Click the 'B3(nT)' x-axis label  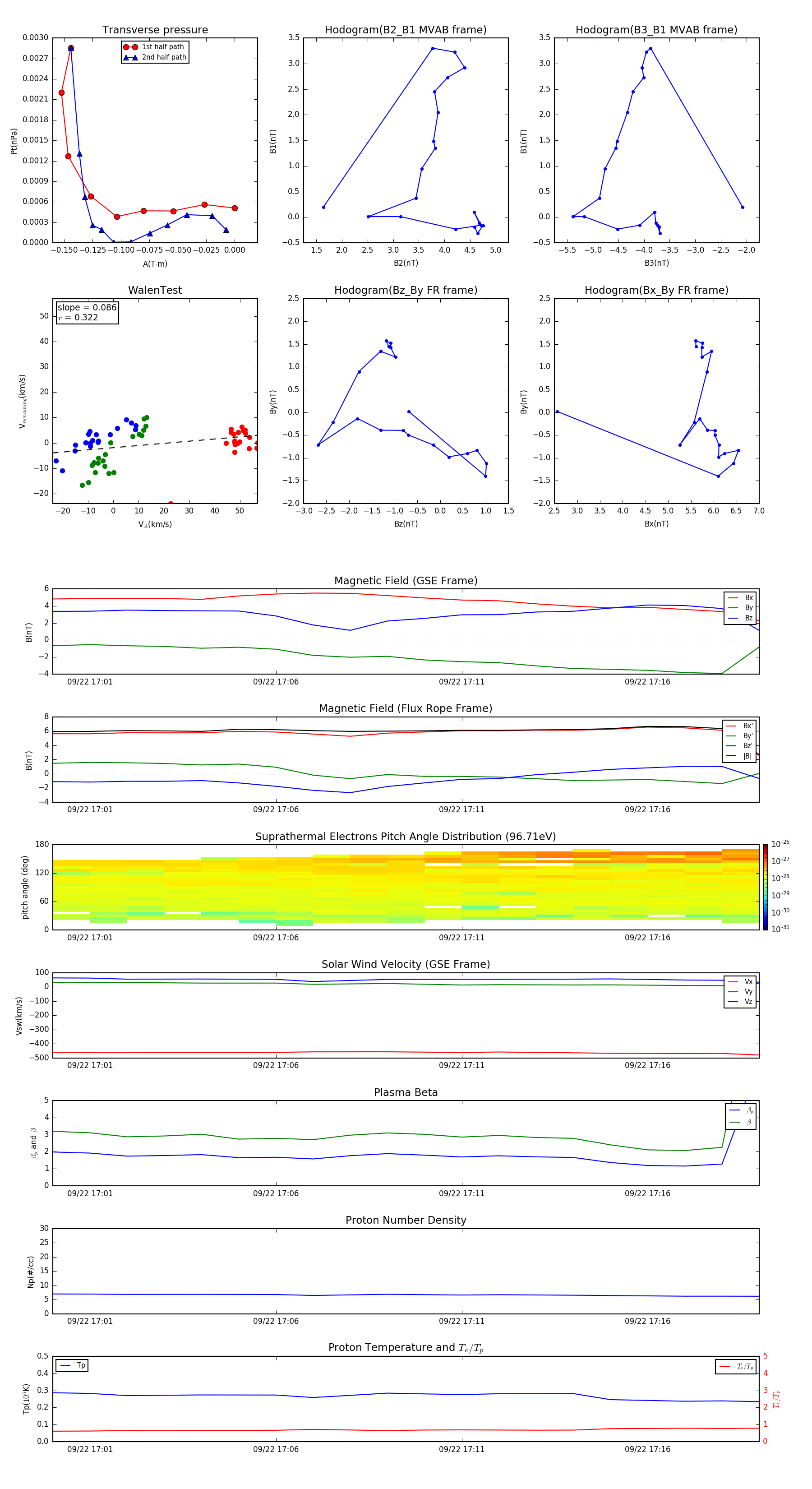(x=656, y=263)
